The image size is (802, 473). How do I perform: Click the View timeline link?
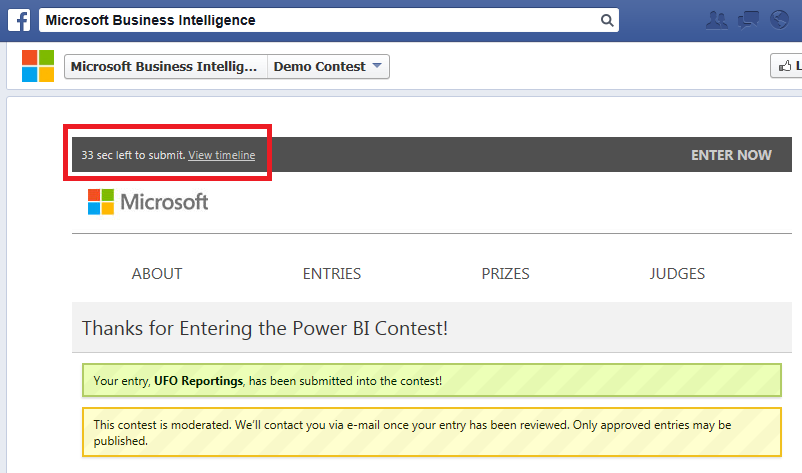(x=221, y=155)
